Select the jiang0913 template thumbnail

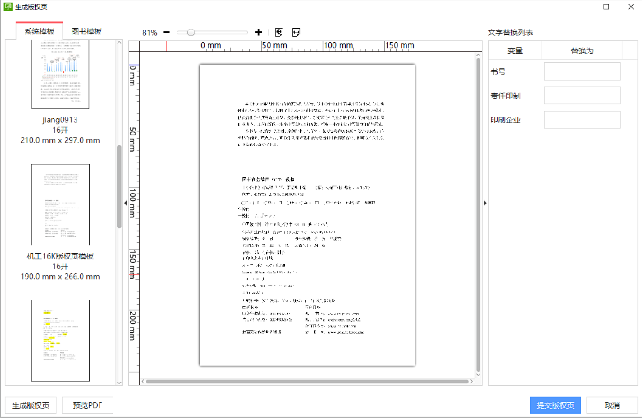[x=59, y=78]
